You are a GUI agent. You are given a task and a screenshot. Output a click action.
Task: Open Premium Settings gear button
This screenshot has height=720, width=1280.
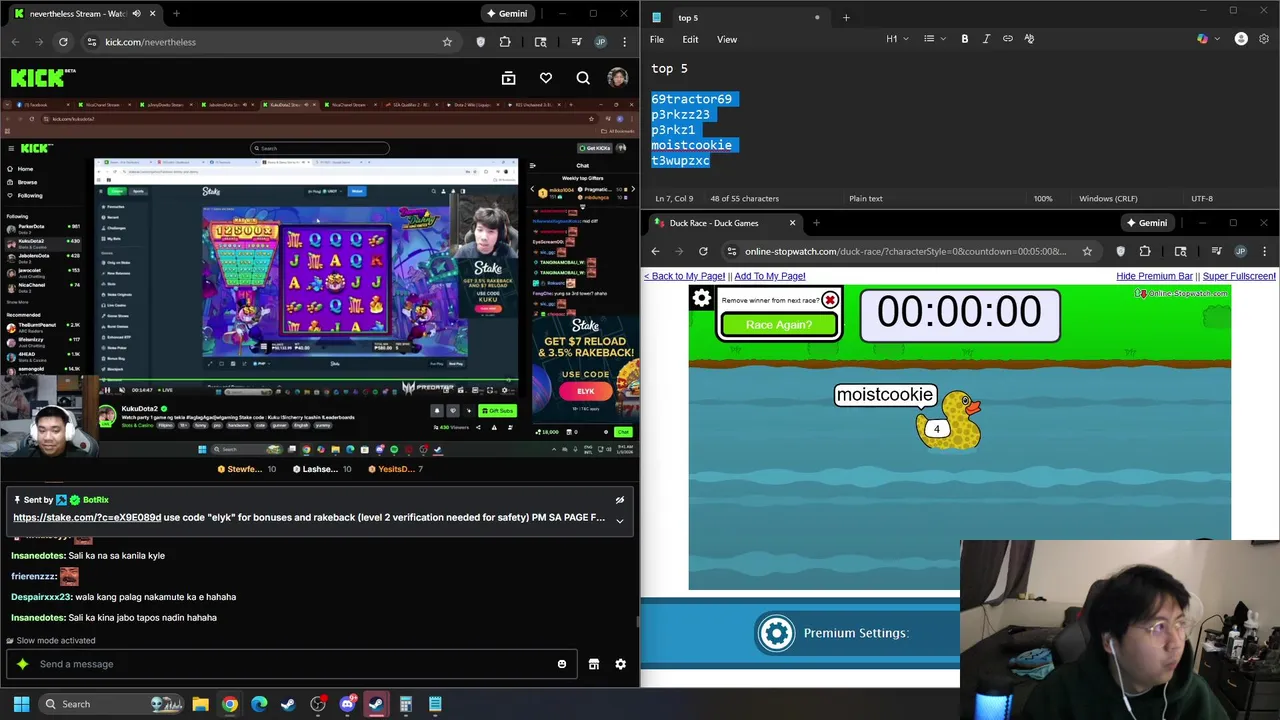pyautogui.click(x=776, y=633)
